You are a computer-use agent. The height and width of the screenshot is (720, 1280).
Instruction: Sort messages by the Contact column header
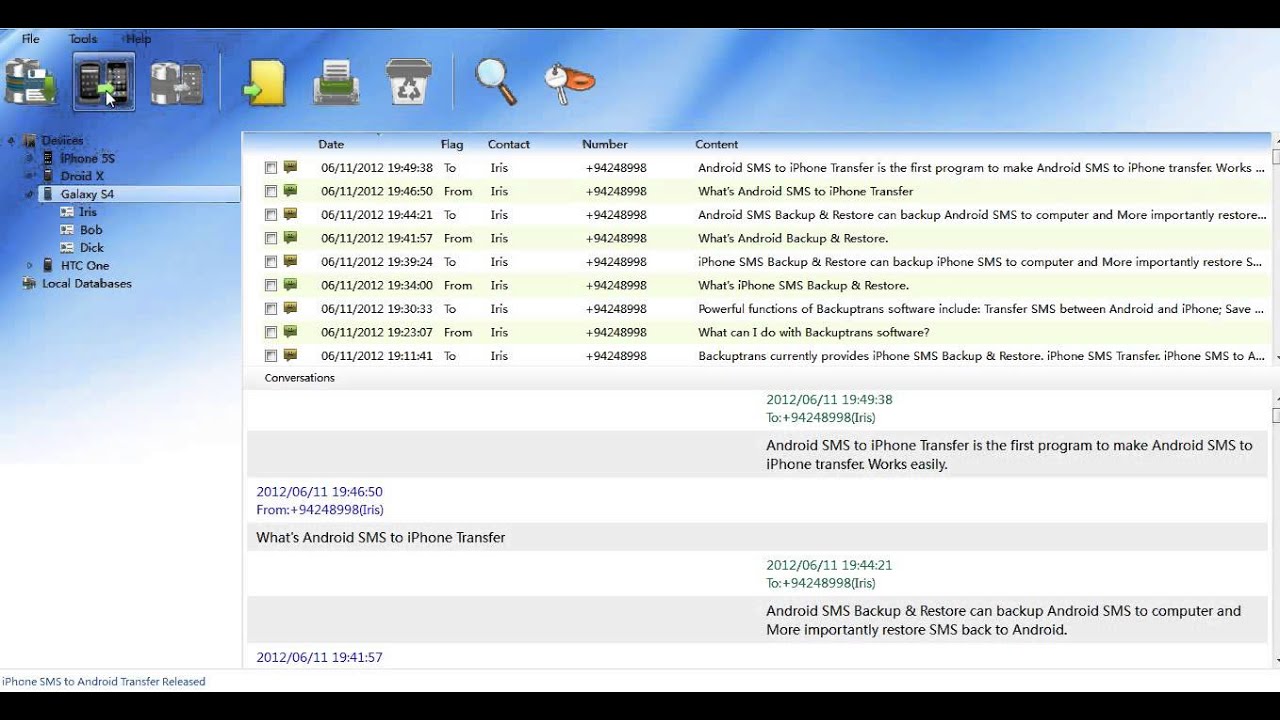tap(509, 144)
